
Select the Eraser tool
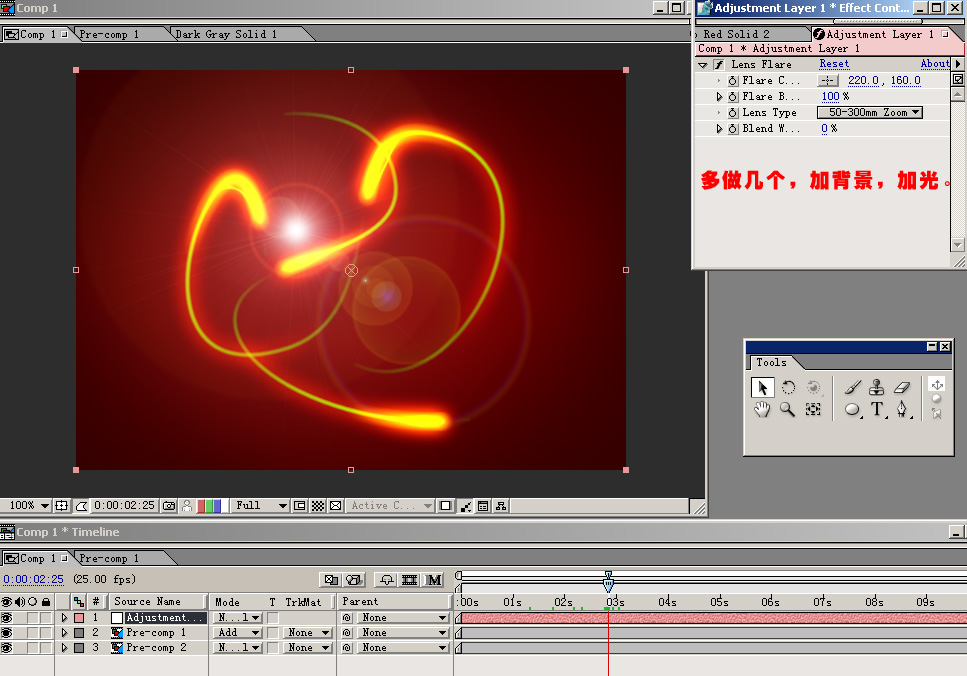902,387
